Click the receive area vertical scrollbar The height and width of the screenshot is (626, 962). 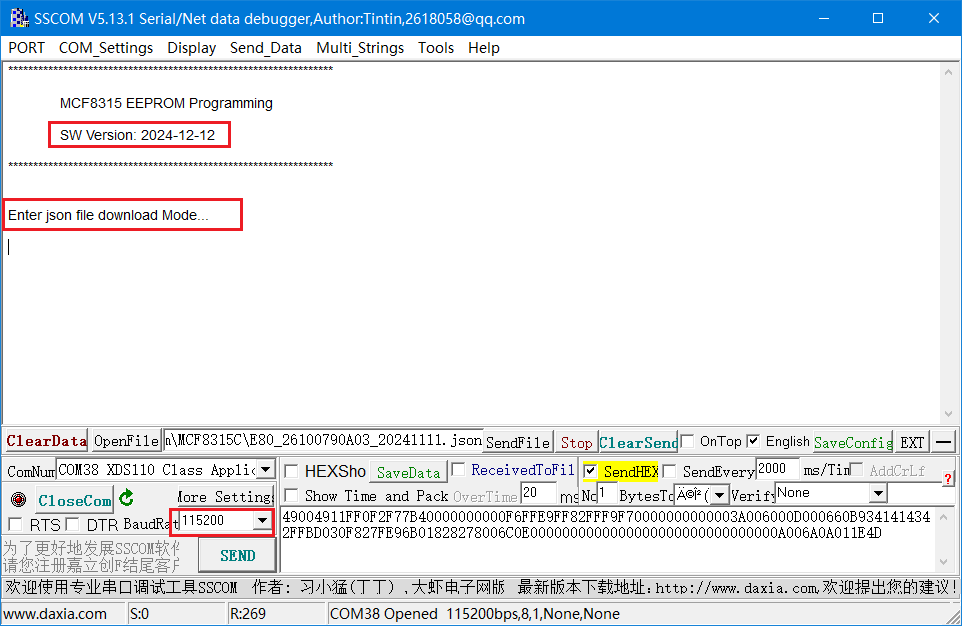click(948, 240)
